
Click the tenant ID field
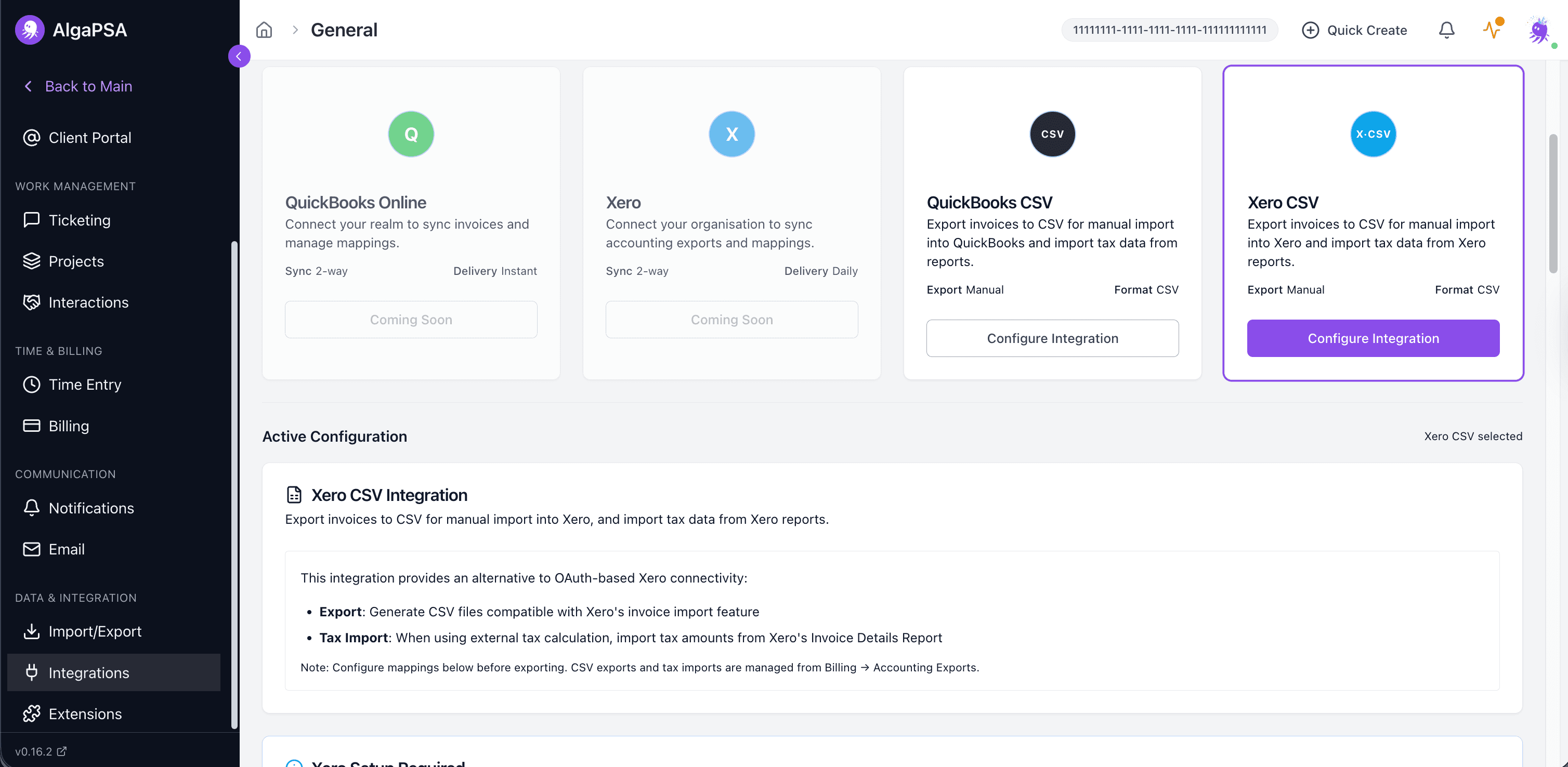click(1169, 29)
